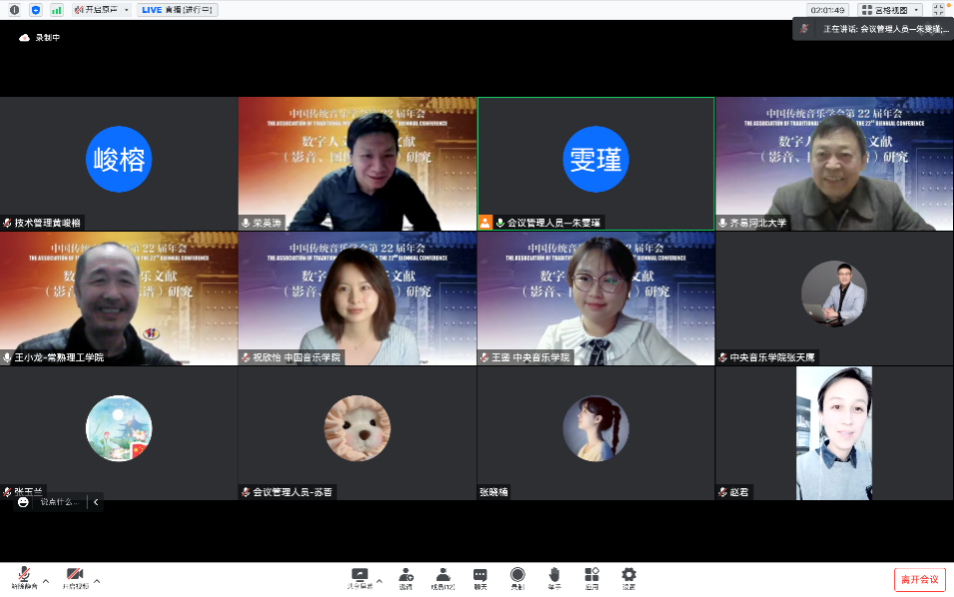Open the 宫格视图 layout dropdown

click(x=890, y=10)
